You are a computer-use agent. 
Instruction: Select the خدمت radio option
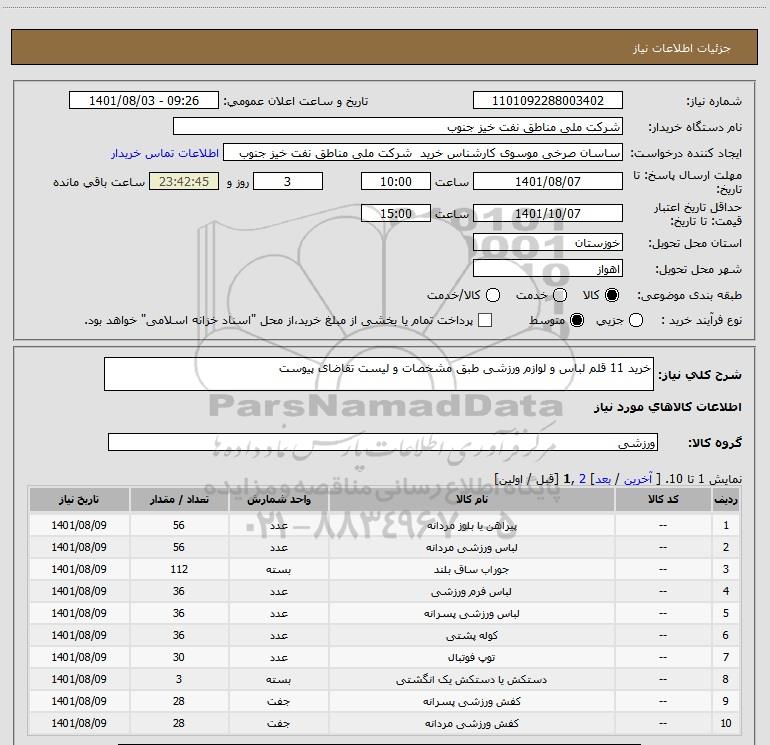pos(560,296)
